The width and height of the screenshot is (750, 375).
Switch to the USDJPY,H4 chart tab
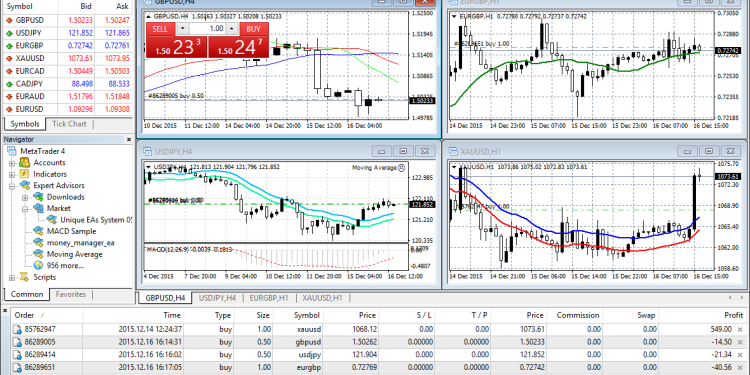tap(217, 298)
